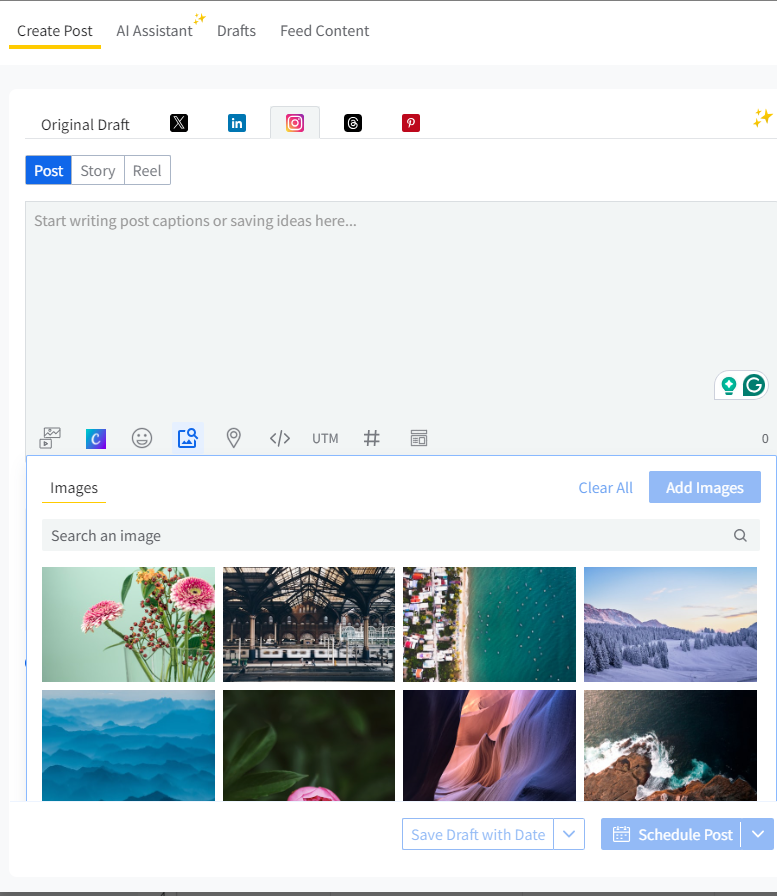
Task: Click the code embed icon
Action: [x=280, y=438]
